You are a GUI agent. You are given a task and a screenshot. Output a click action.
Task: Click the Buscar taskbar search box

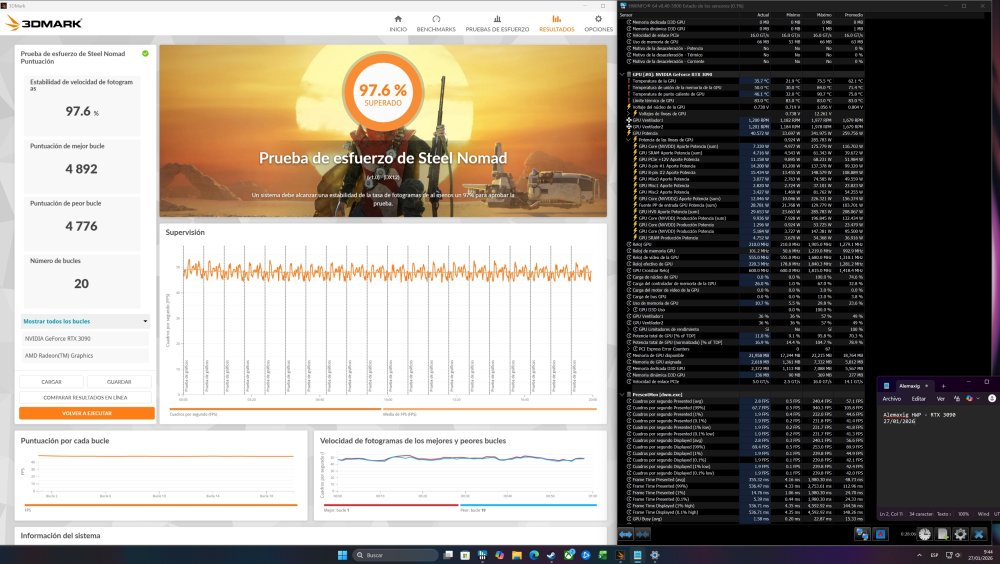coord(397,555)
